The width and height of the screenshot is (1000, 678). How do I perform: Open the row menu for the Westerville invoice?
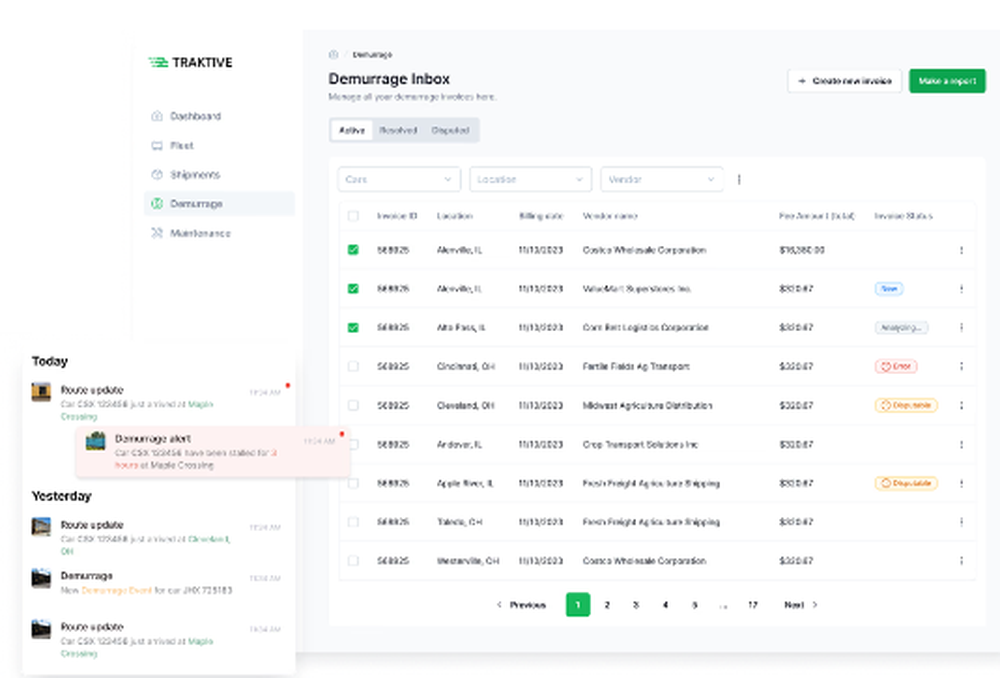(x=961, y=561)
